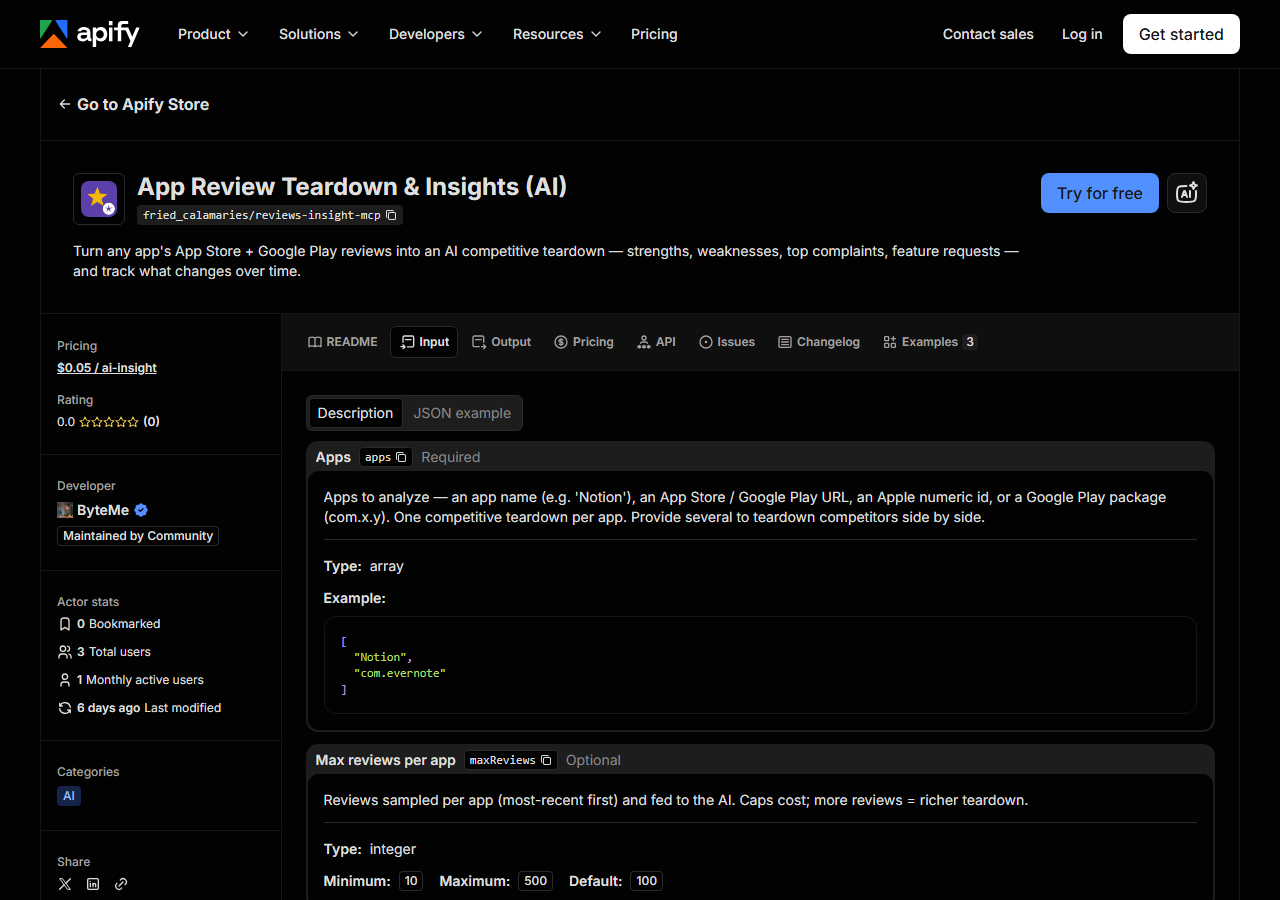Copy the apps field key
Image resolution: width=1280 pixels, height=900 pixels.
point(401,457)
